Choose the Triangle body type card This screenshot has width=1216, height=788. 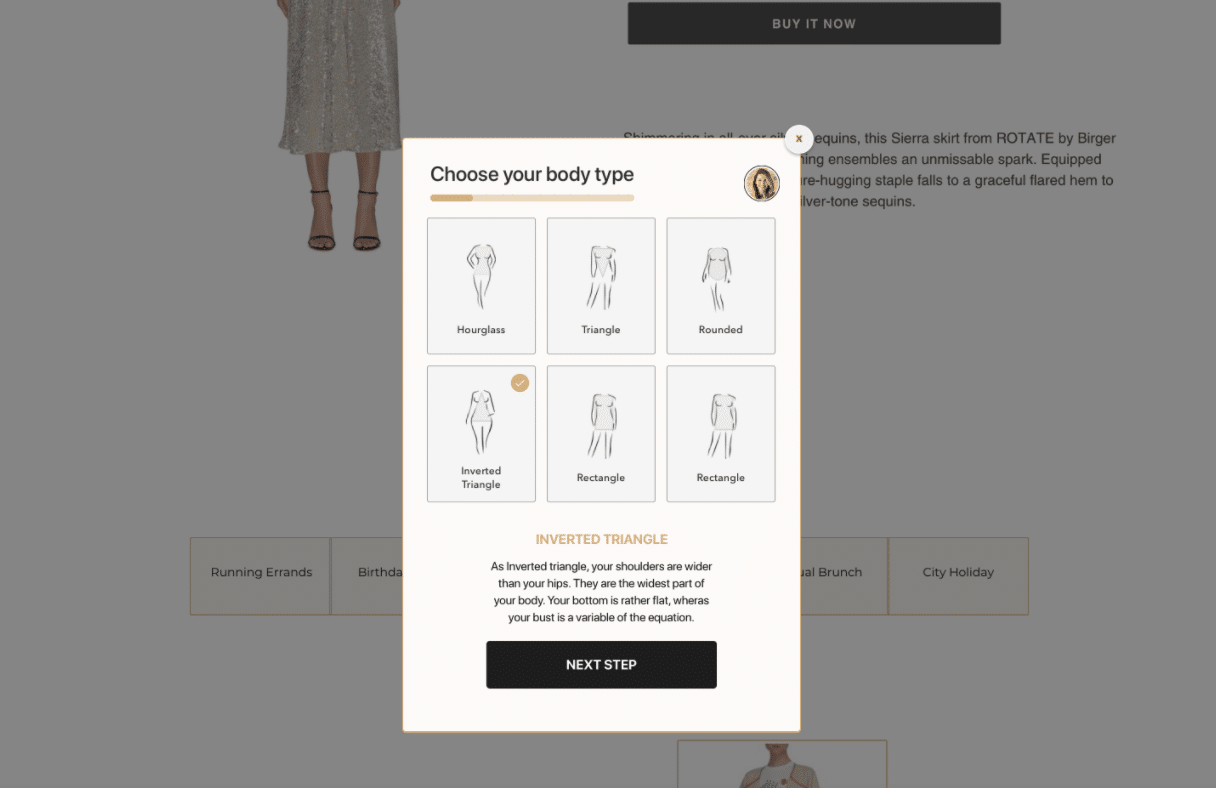coord(601,286)
